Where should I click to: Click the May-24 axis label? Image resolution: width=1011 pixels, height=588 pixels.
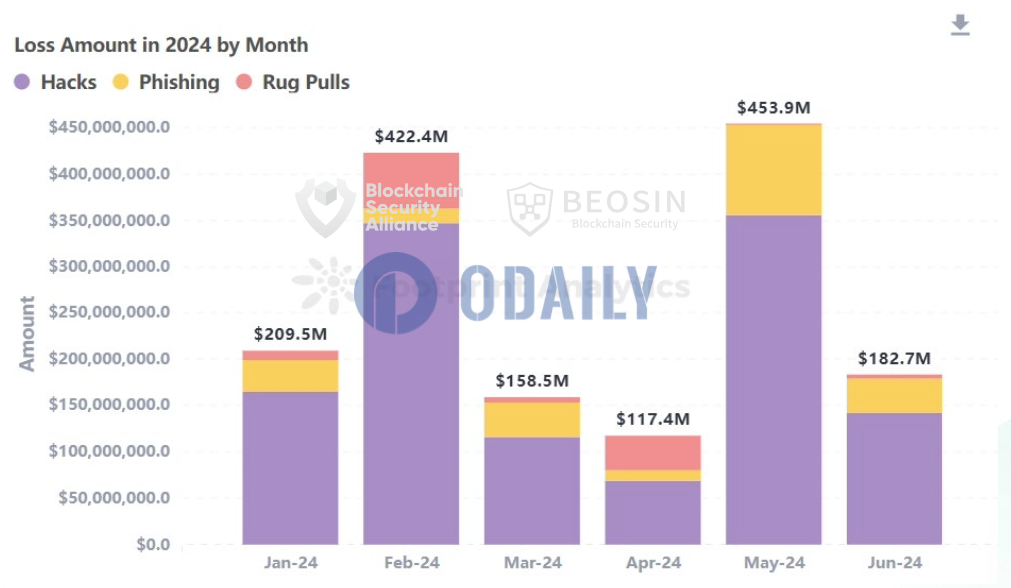774,563
